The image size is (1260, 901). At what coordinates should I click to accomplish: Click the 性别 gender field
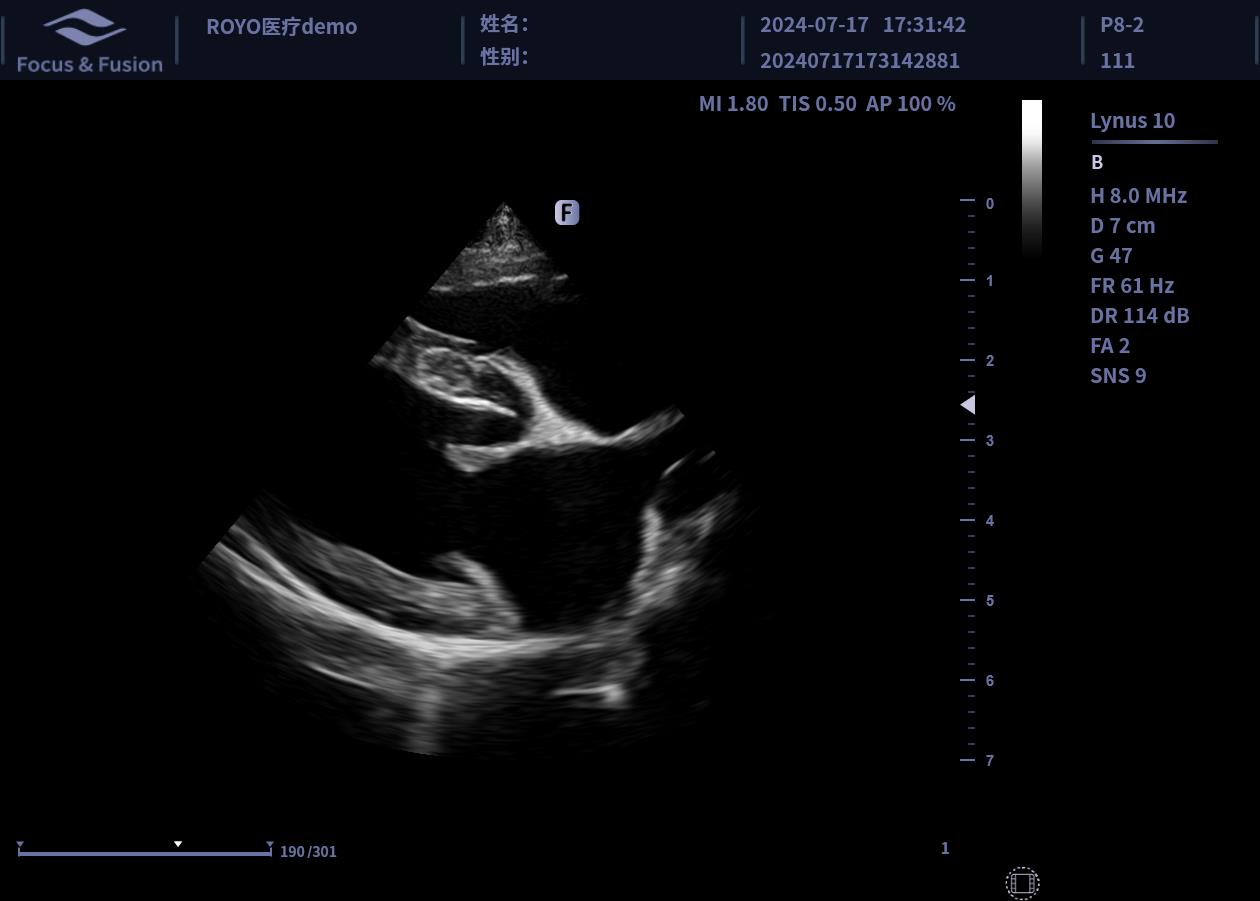(504, 57)
